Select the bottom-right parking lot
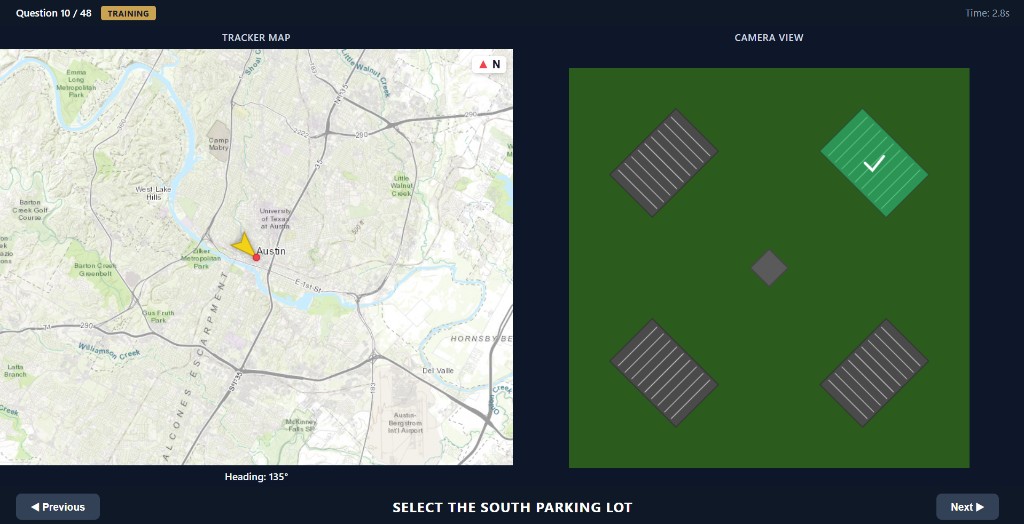 (x=874, y=373)
